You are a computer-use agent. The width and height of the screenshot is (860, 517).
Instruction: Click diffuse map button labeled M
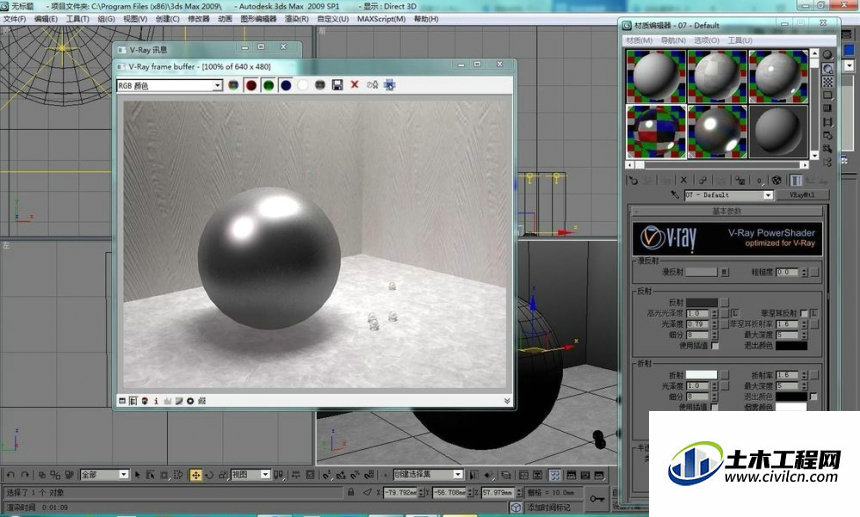click(x=725, y=272)
